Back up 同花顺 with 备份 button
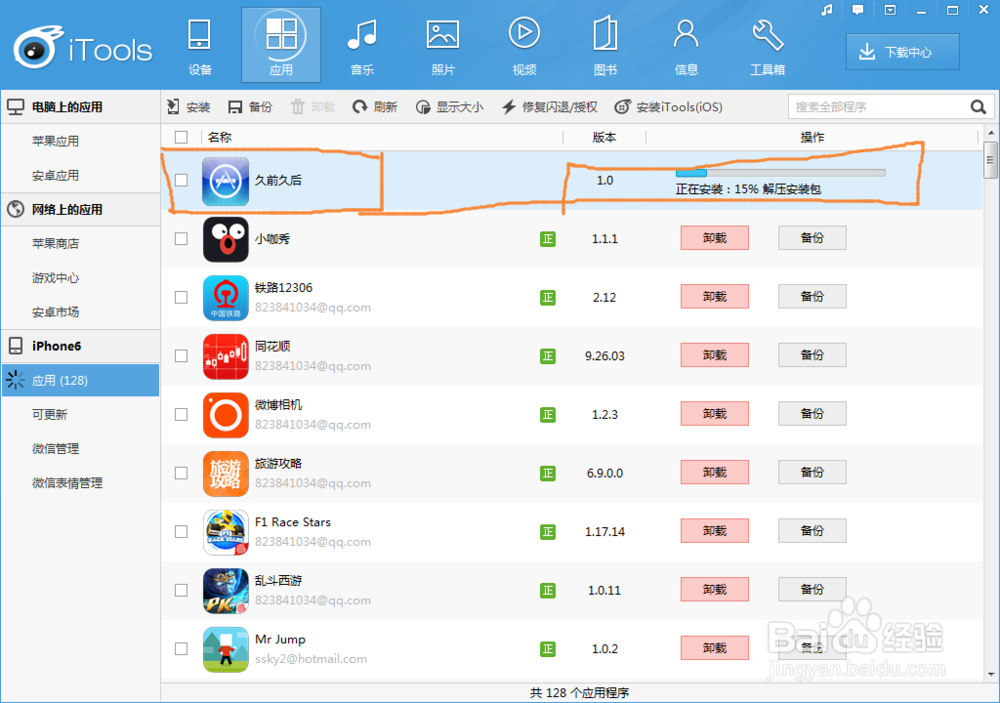The height and width of the screenshot is (703, 1000). [x=812, y=355]
